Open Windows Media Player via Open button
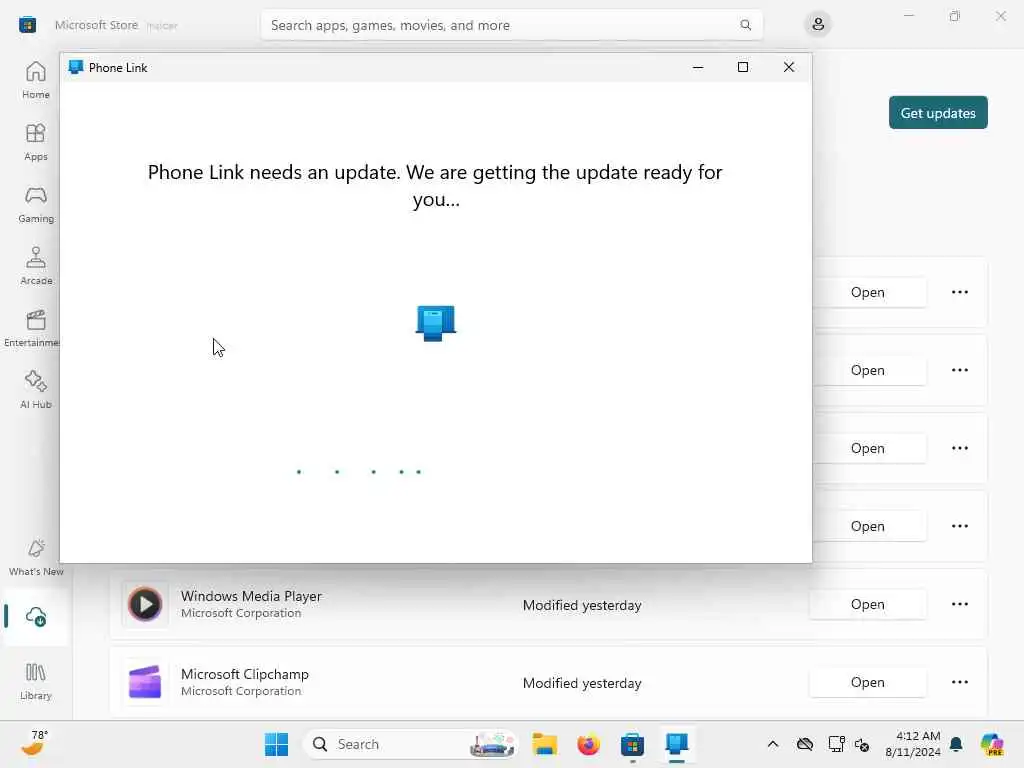This screenshot has width=1024, height=768. pos(867,604)
